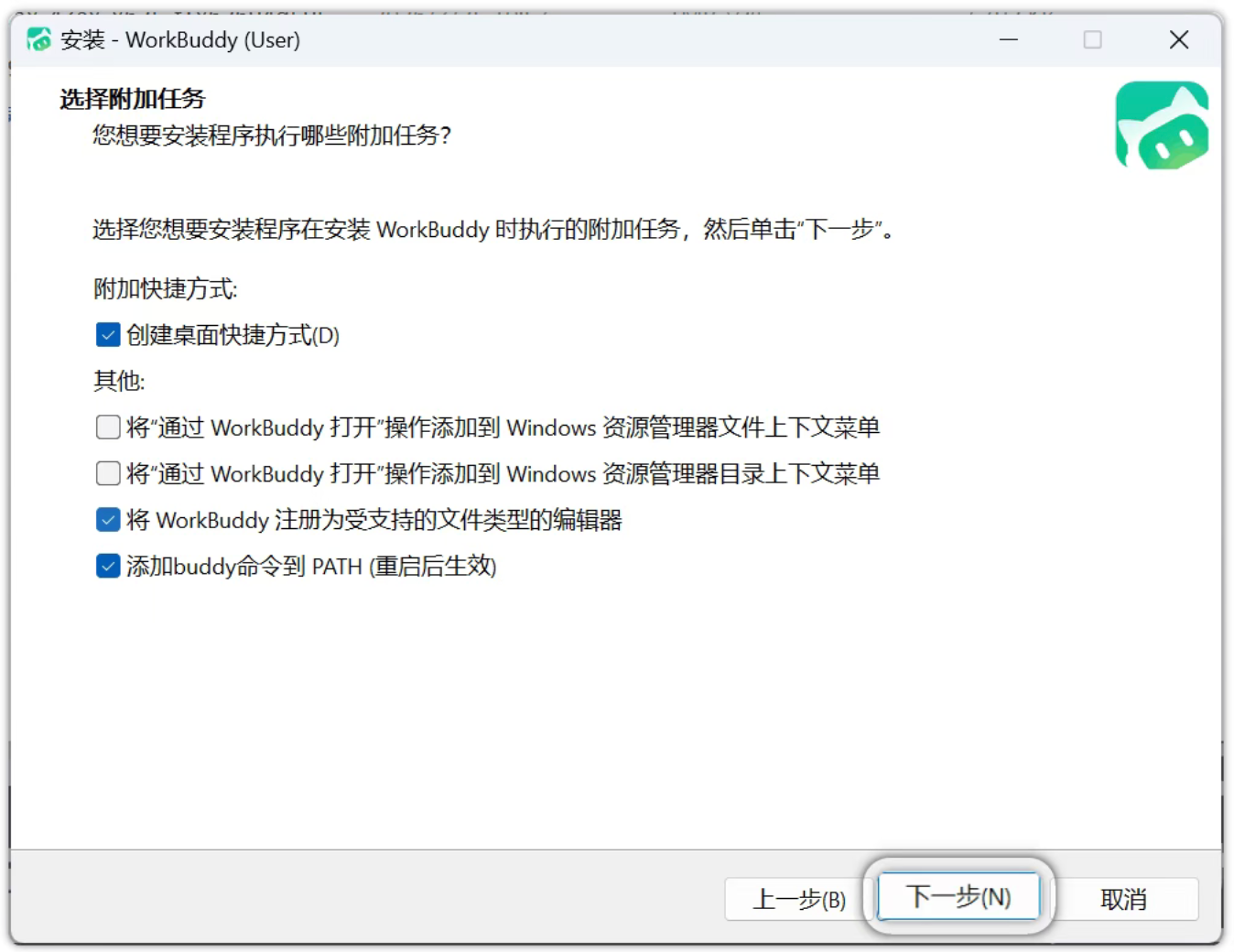Click the 附加快捷方式: label
The width and height of the screenshot is (1234, 952).
tap(166, 289)
